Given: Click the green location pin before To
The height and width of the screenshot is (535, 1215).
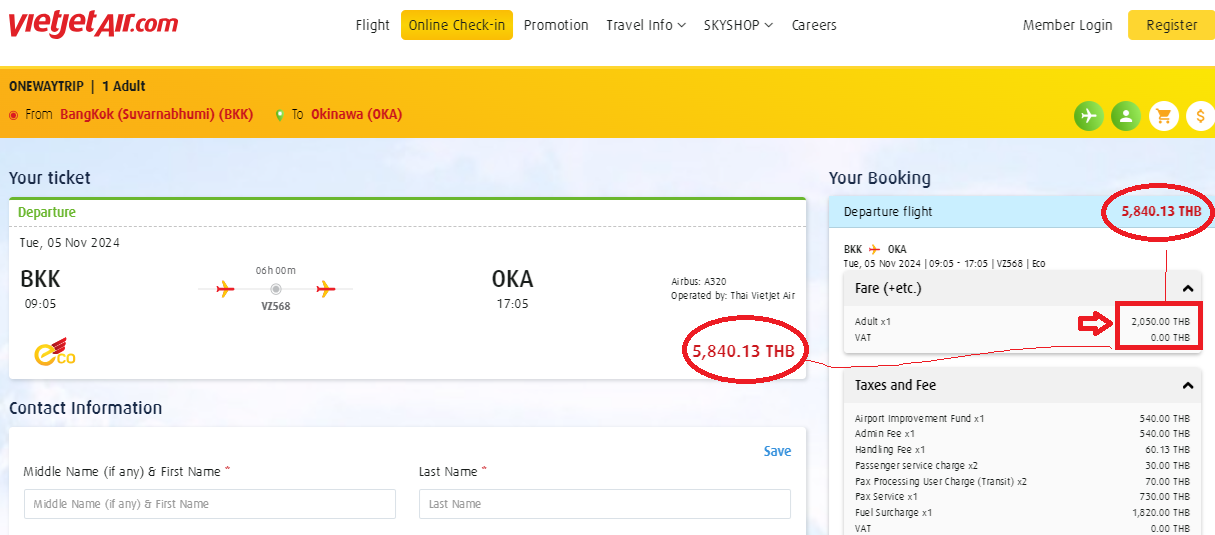Looking at the screenshot, I should (279, 115).
